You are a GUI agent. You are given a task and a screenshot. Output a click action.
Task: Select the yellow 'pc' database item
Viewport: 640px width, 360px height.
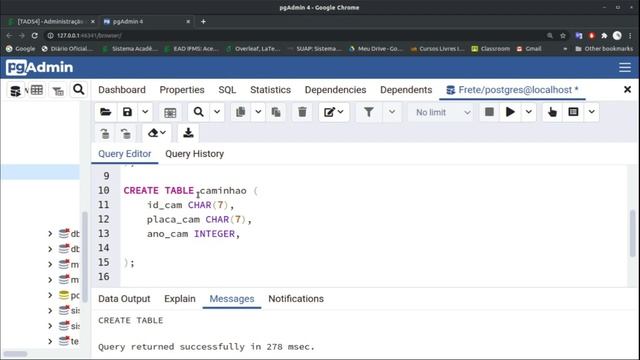click(x=69, y=295)
